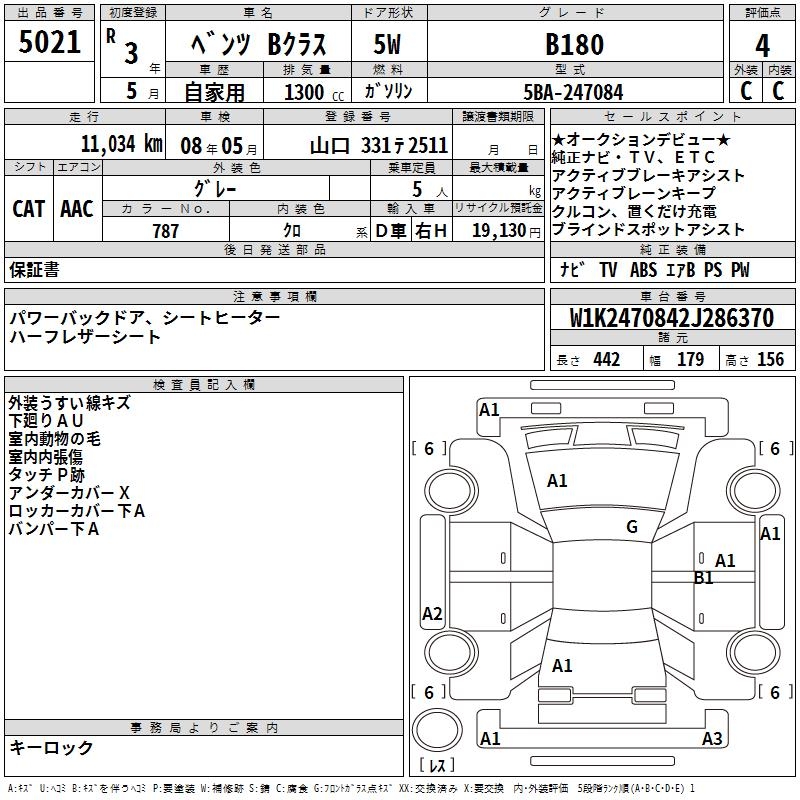Click door shape value 5W

tap(387, 44)
